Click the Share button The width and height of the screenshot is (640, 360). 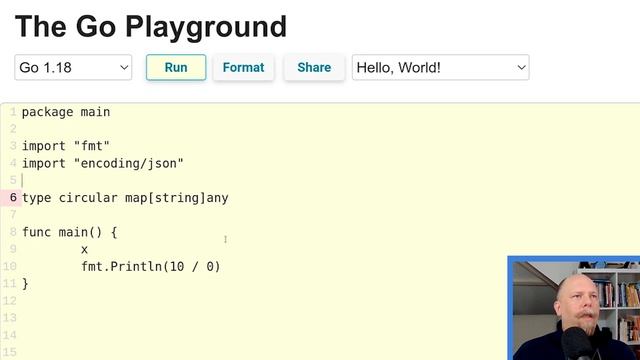pos(314,67)
